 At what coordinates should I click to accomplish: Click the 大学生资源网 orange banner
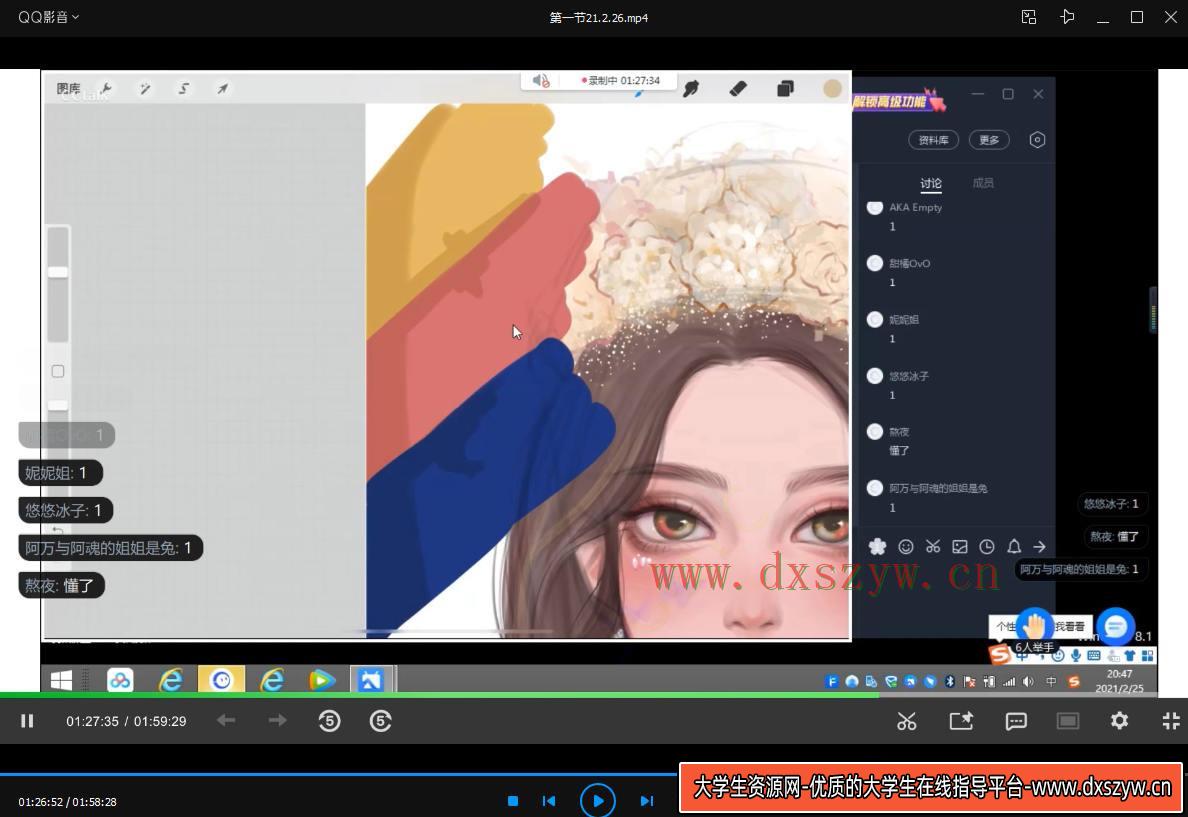coord(931,787)
